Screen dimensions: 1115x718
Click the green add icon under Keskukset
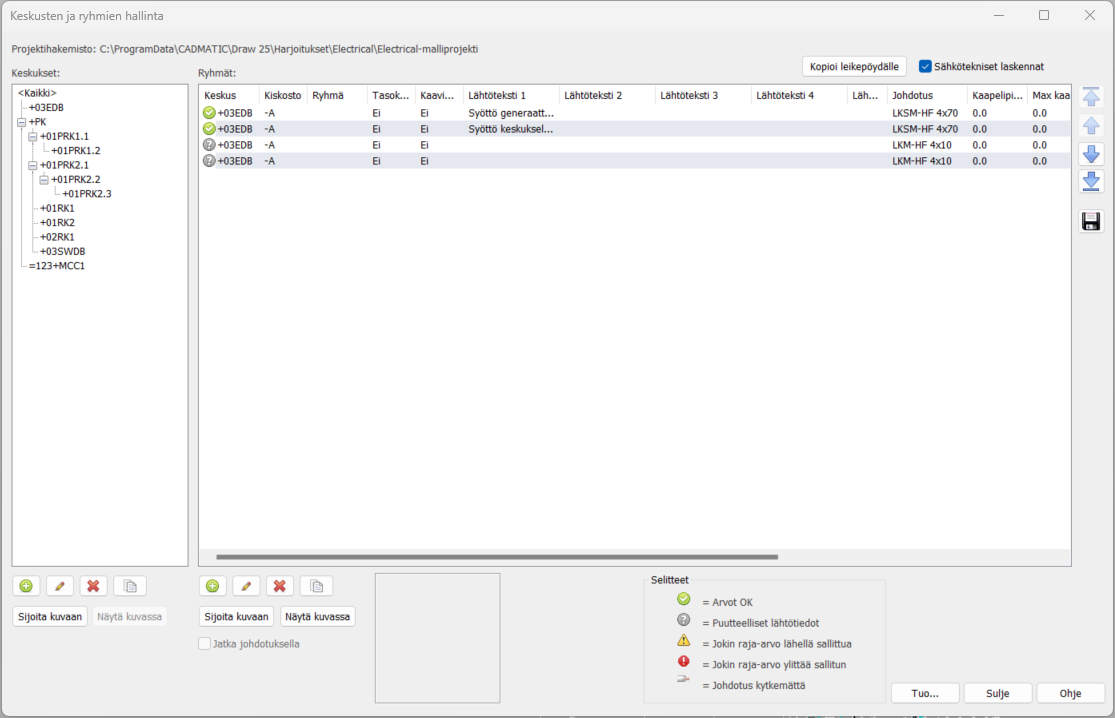pyautogui.click(x=26, y=586)
